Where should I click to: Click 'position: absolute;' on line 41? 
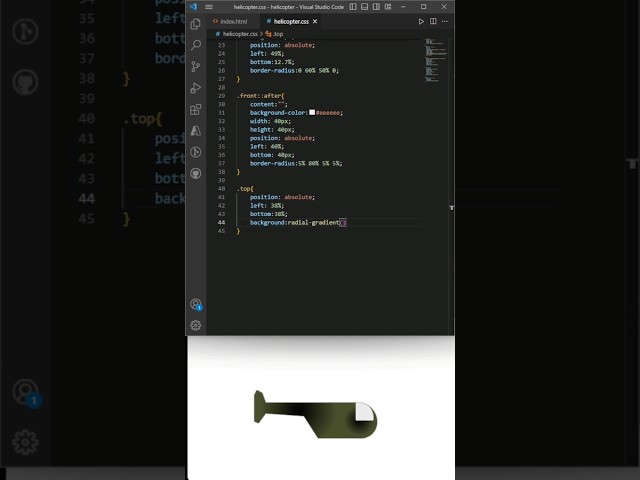(282, 197)
